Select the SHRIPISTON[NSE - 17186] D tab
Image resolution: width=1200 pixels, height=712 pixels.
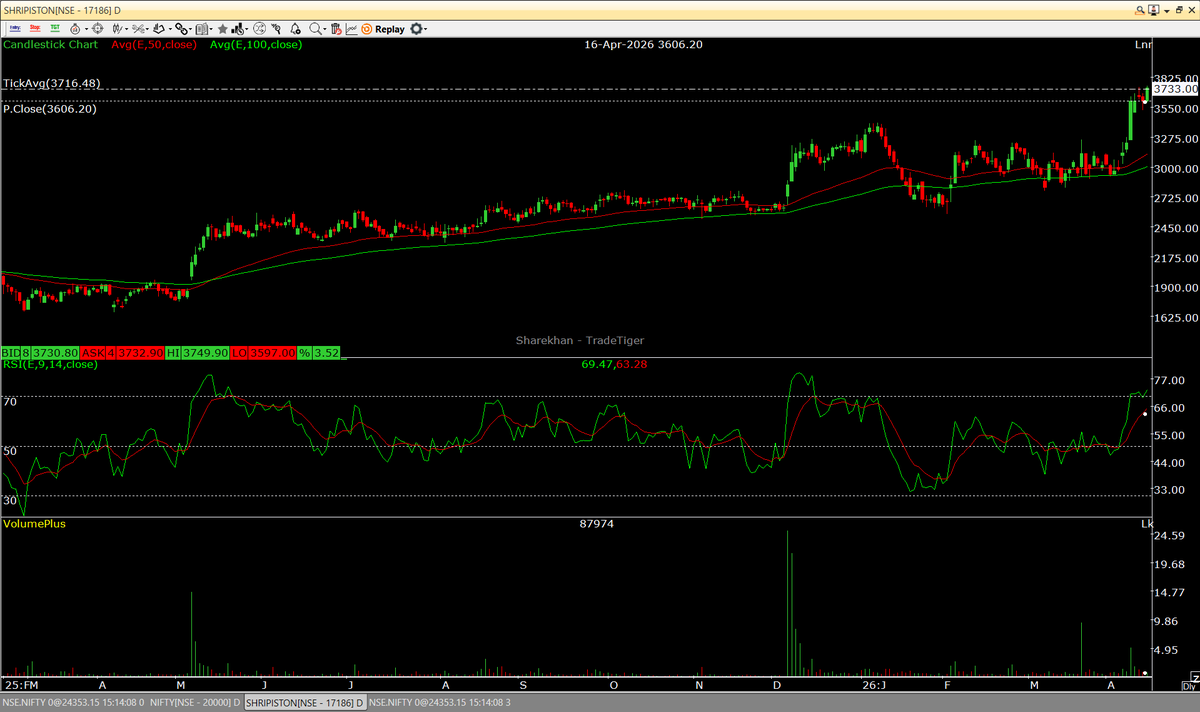(x=304, y=702)
